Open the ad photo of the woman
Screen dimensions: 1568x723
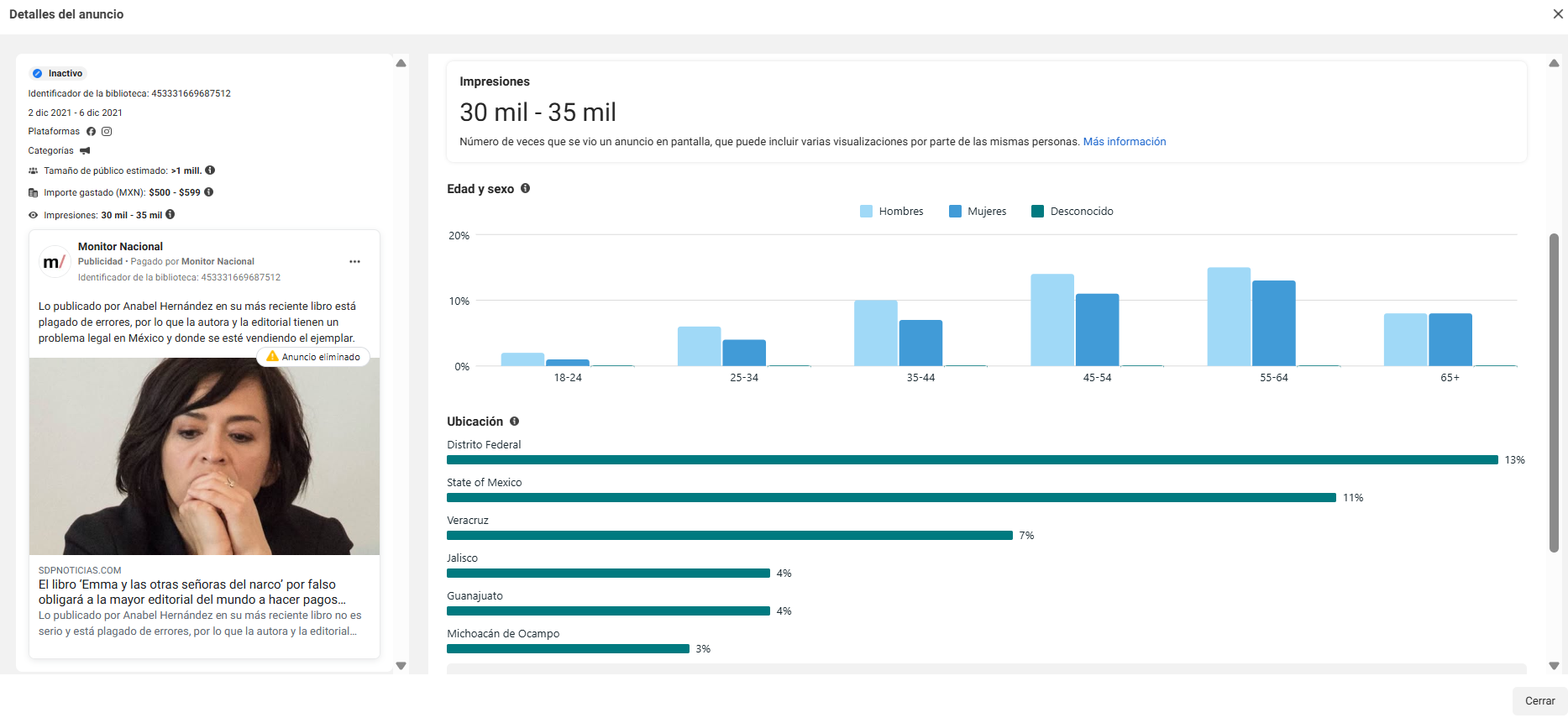click(x=204, y=457)
